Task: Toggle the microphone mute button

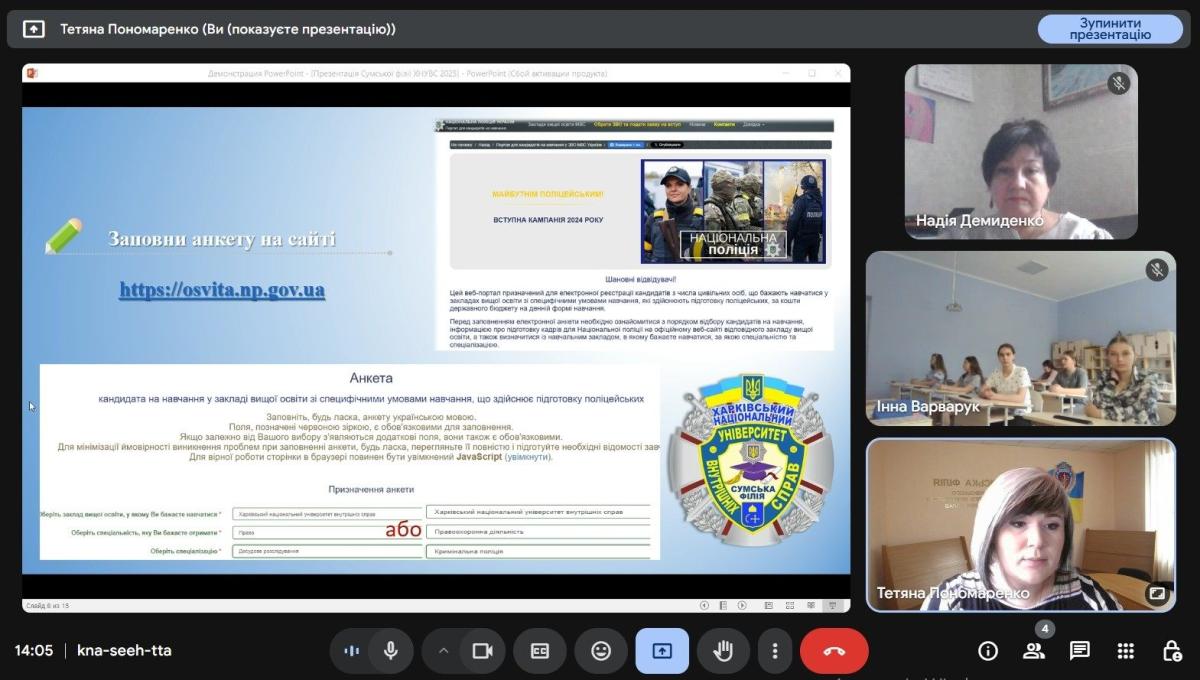Action: click(391, 651)
